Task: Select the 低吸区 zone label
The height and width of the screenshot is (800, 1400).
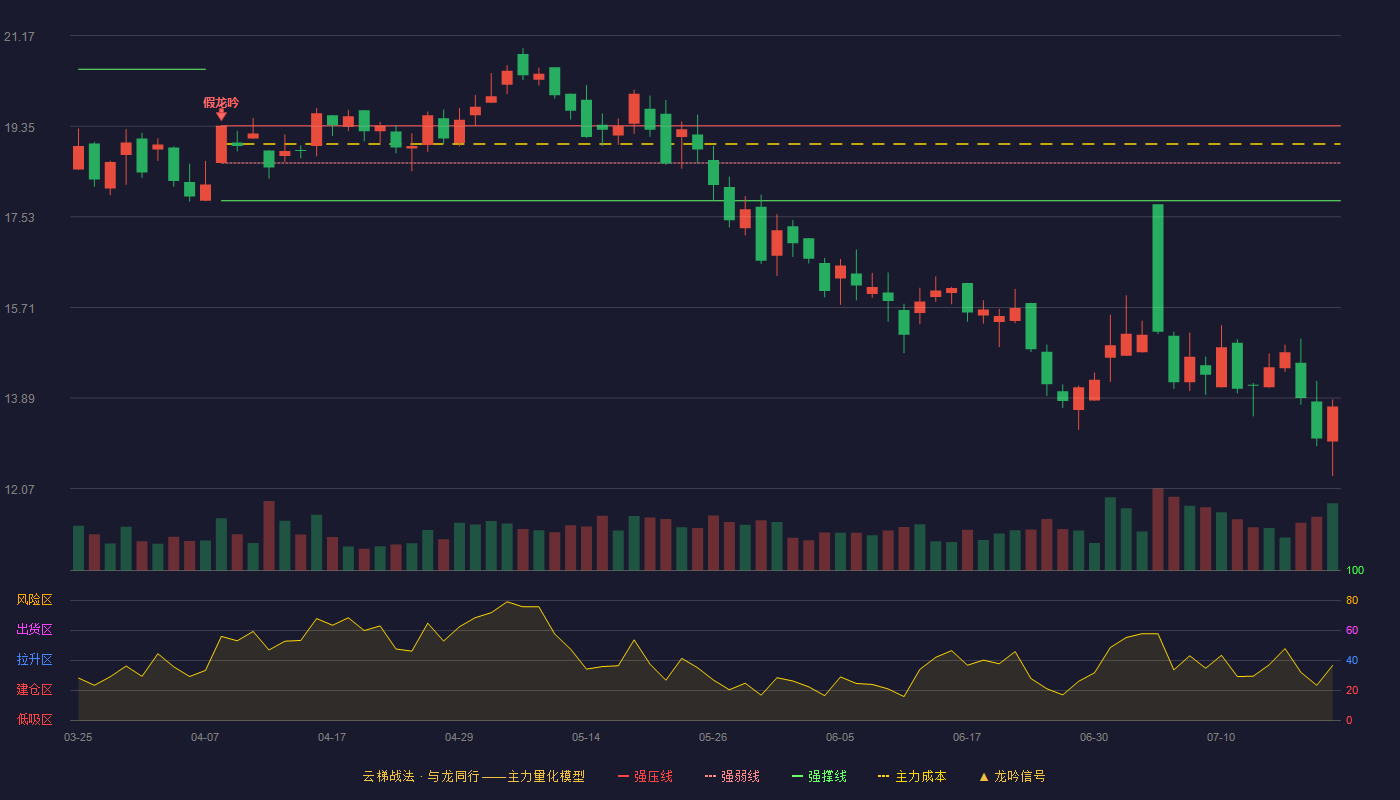Action: pyautogui.click(x=34, y=719)
